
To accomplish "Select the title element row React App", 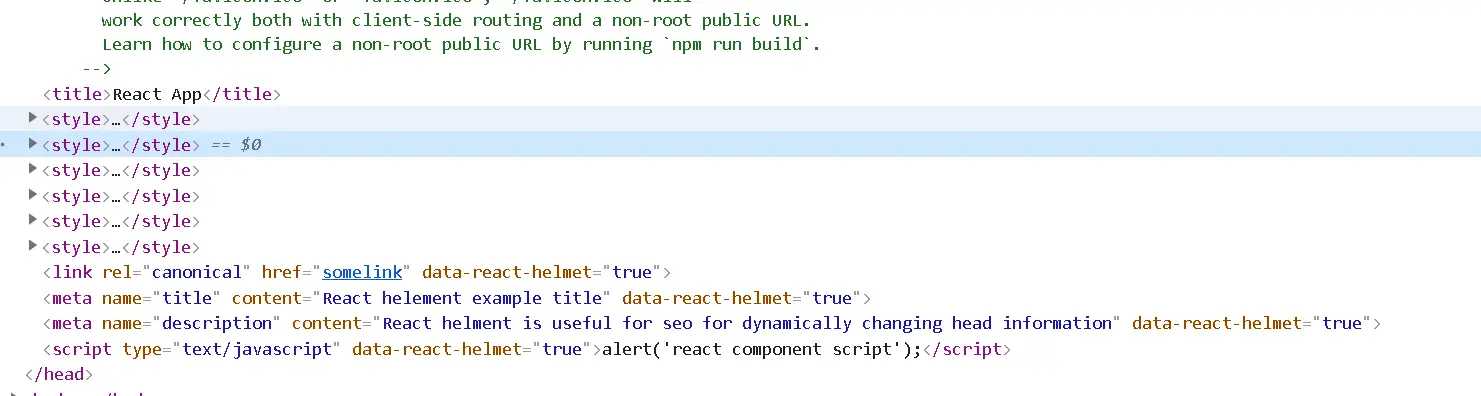I will click(x=162, y=94).
